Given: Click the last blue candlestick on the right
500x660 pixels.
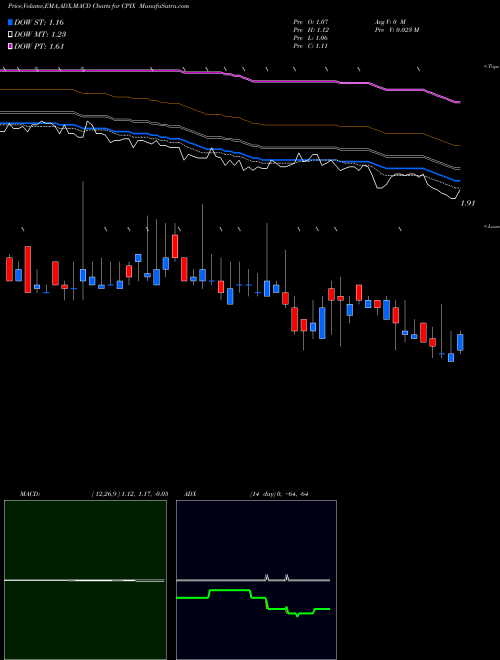Looking at the screenshot, I should click(x=460, y=342).
